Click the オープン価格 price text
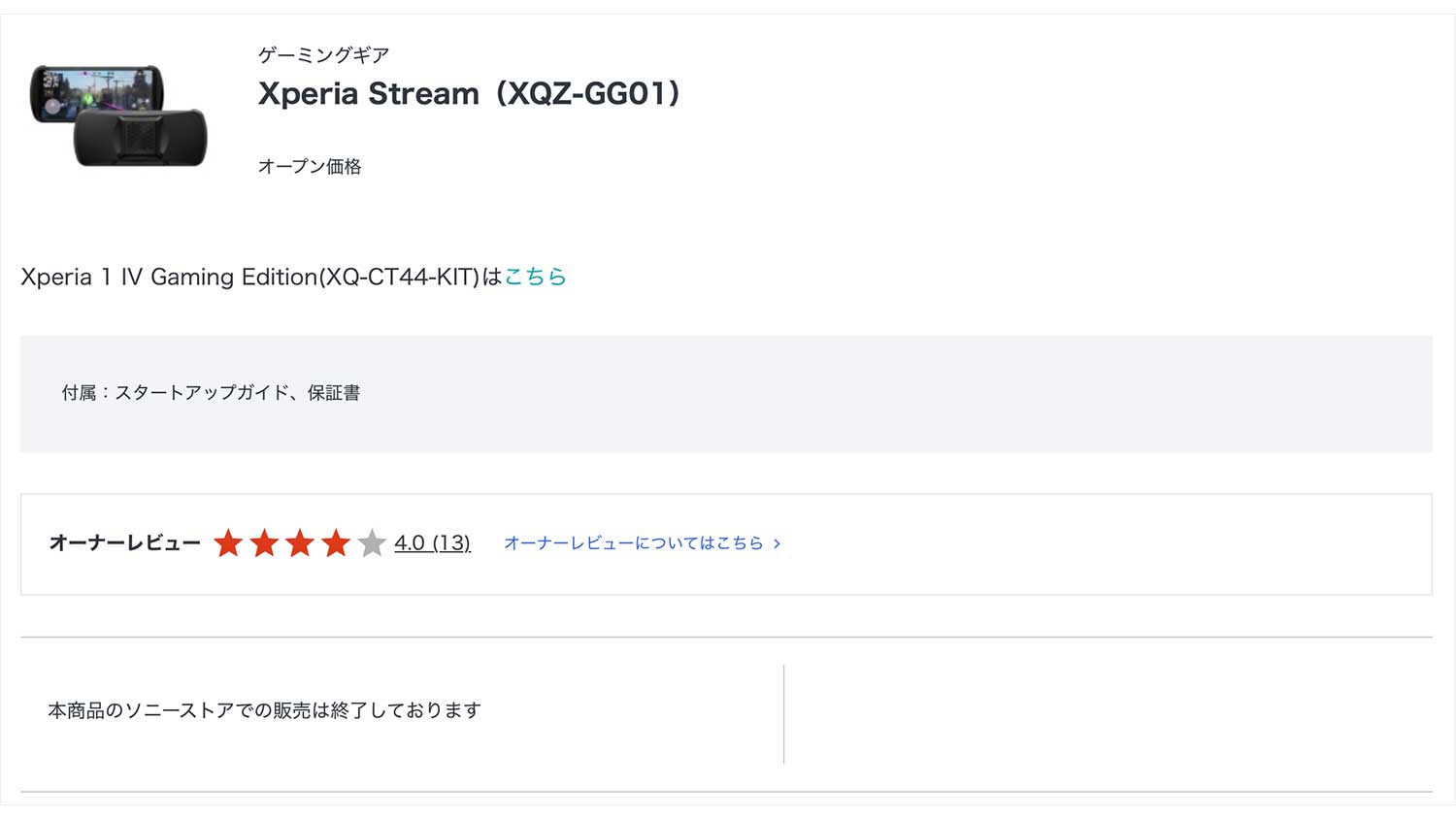Screen dimensions: 1456x819 (310, 167)
